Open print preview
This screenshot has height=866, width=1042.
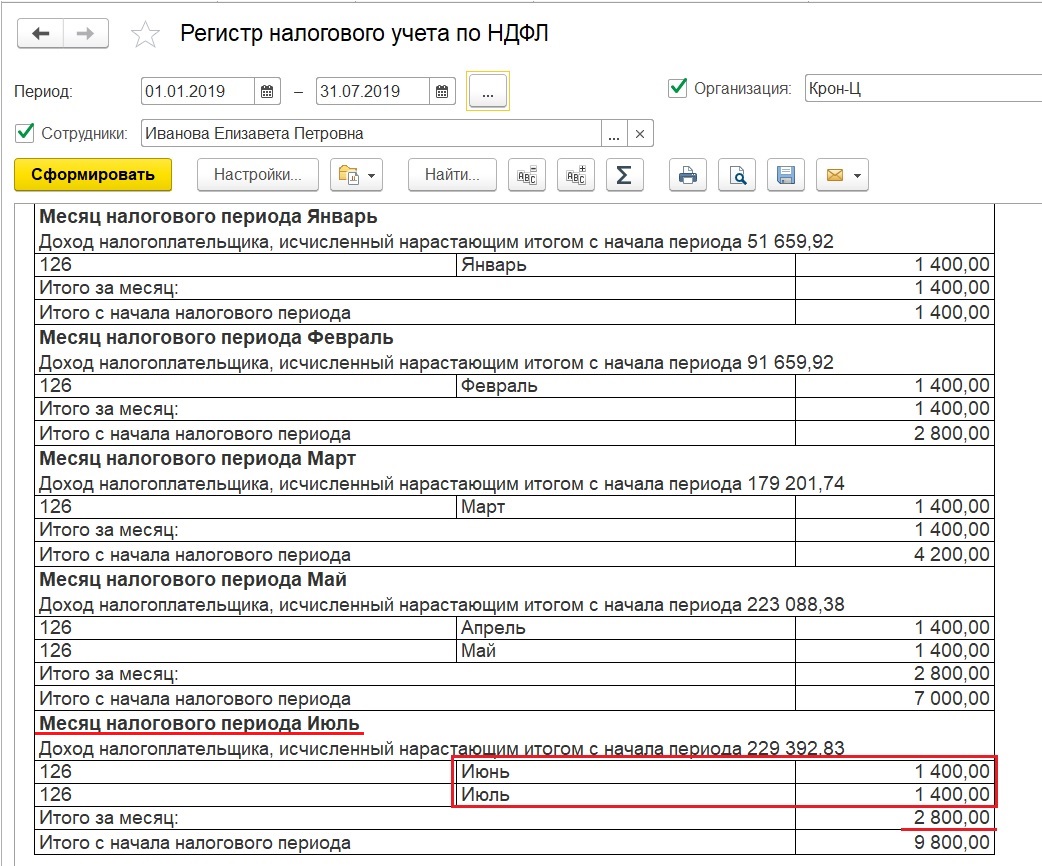(737, 175)
